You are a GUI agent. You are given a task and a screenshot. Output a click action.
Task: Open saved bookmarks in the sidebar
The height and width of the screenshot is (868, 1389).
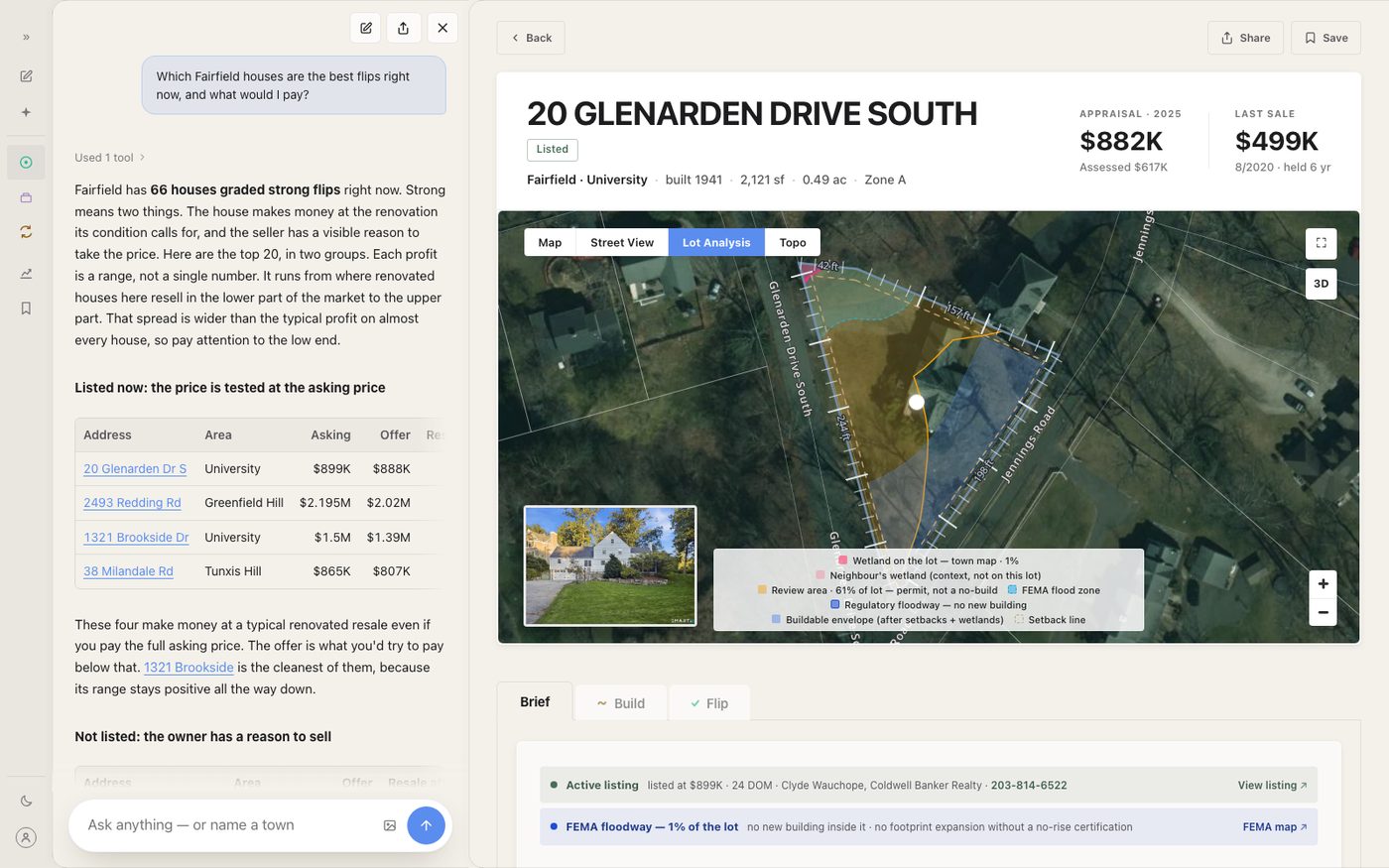[26, 309]
